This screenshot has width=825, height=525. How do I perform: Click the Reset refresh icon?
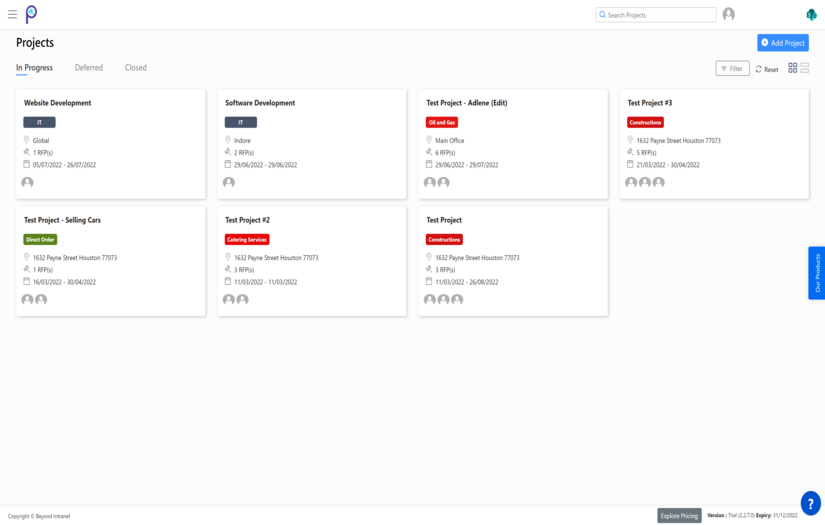click(x=759, y=69)
